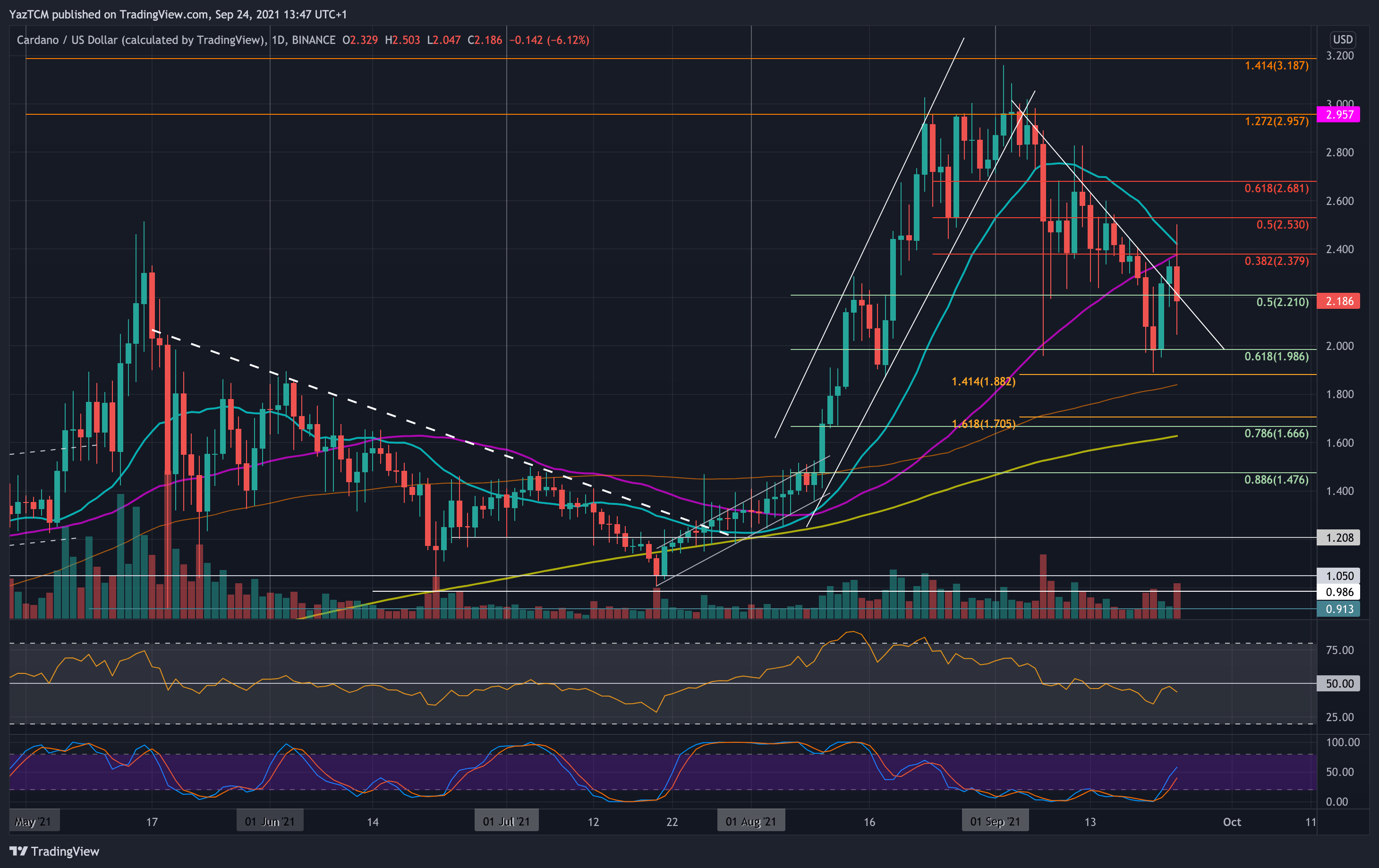The image size is (1379, 868).
Task: Click the May '21 time axis label
Action: click(33, 822)
